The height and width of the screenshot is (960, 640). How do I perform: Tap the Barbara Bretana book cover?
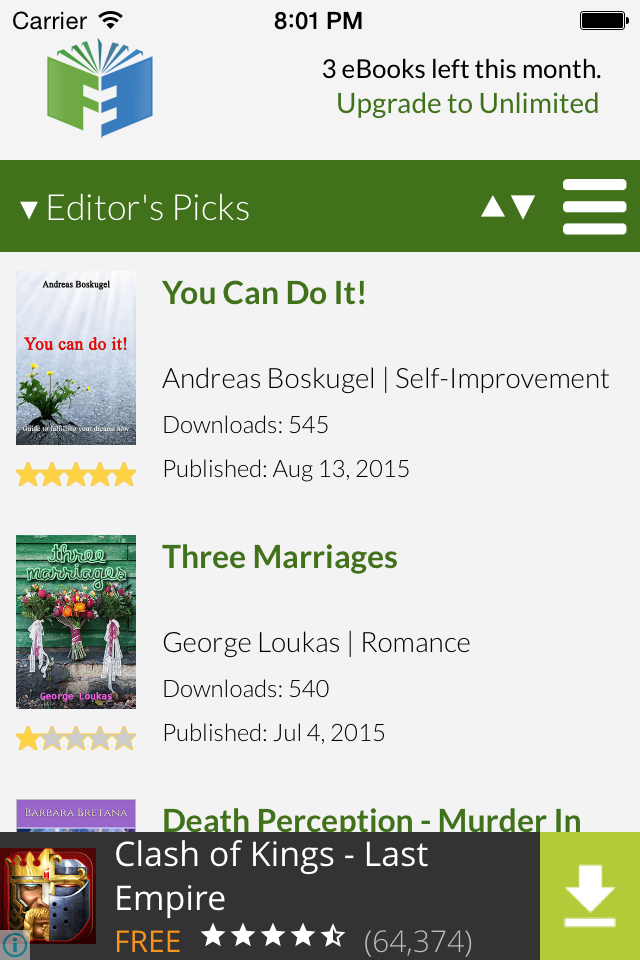(76, 815)
